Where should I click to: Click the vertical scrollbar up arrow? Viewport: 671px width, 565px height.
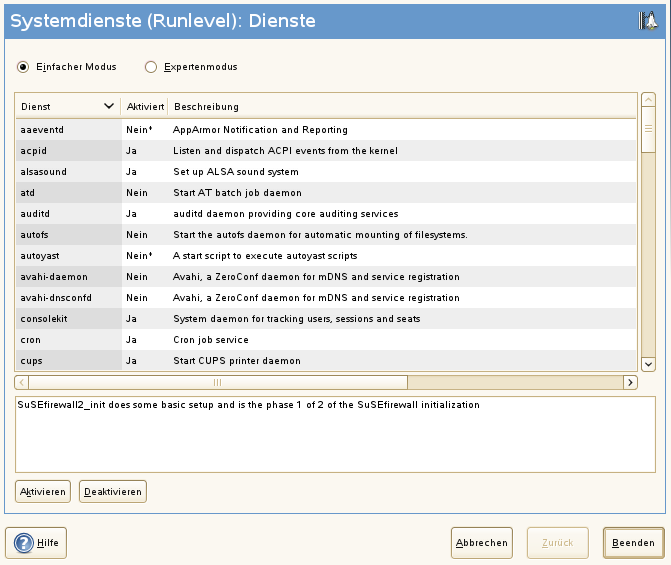point(648,101)
